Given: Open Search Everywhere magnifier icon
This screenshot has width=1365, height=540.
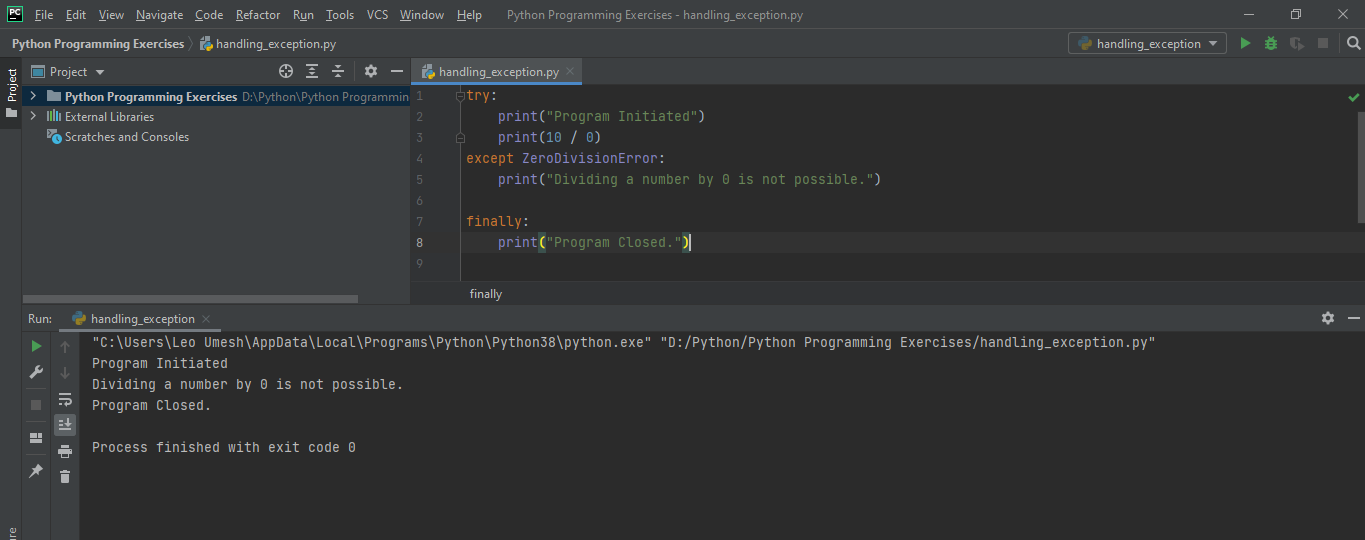Looking at the screenshot, I should (x=1353, y=43).
